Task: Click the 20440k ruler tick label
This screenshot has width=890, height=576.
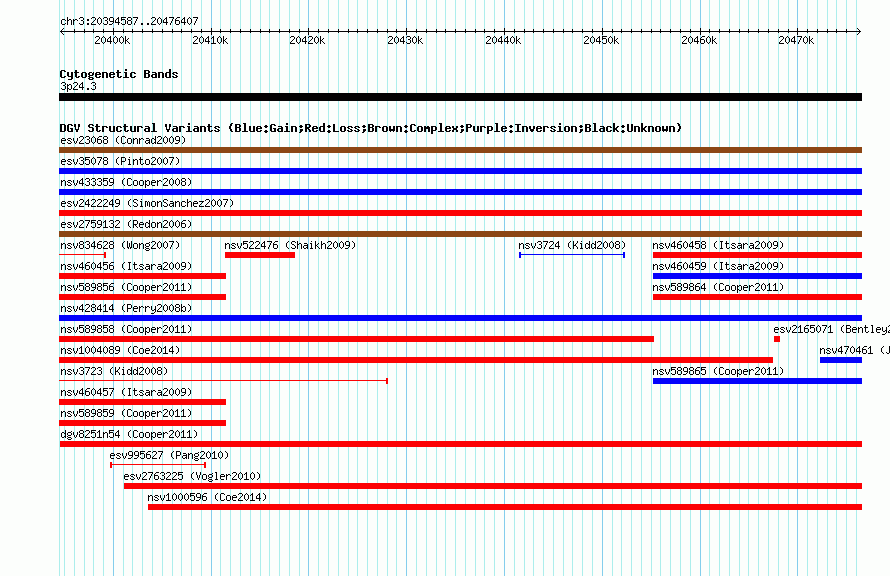Action: [x=503, y=40]
